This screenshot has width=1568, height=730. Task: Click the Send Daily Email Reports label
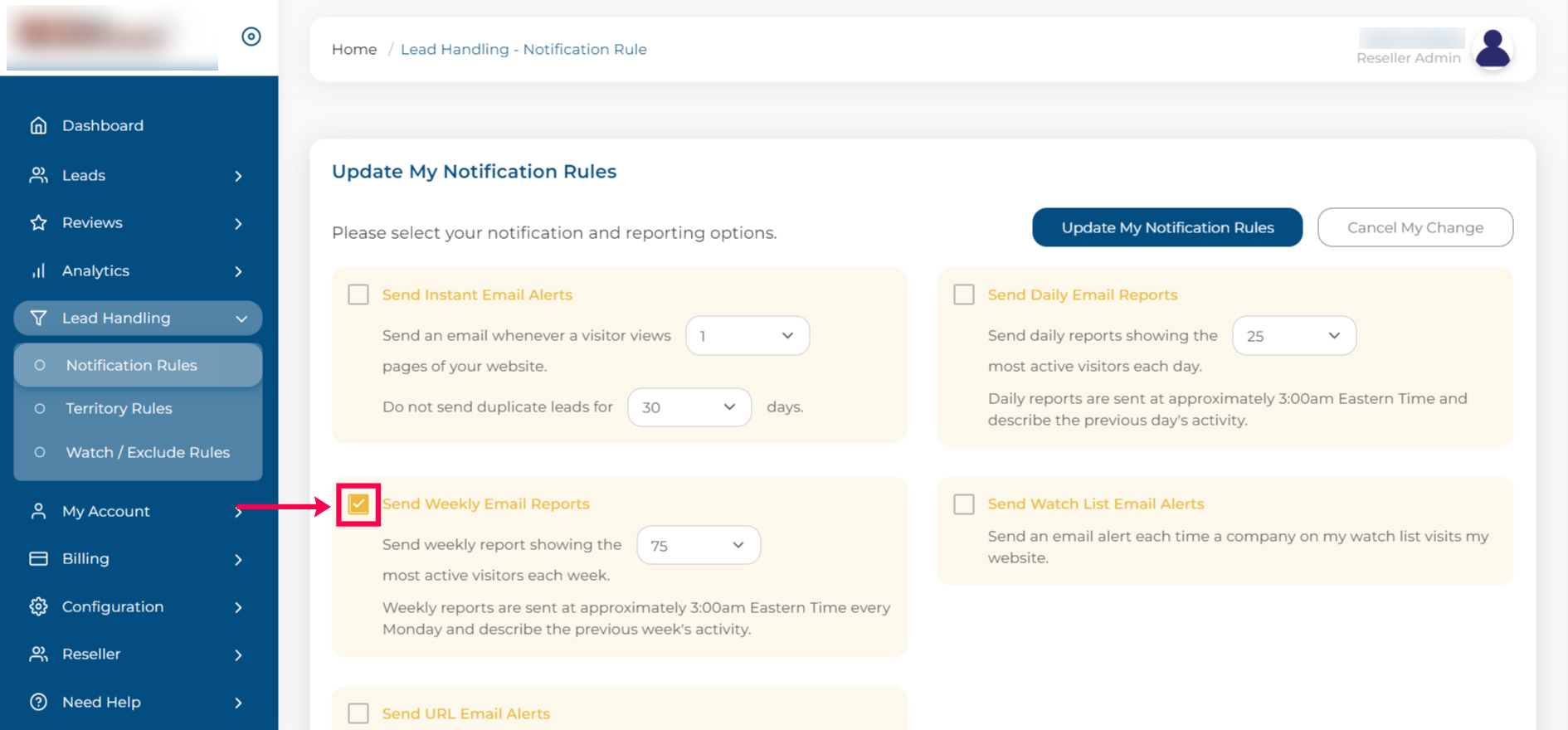click(x=1082, y=294)
